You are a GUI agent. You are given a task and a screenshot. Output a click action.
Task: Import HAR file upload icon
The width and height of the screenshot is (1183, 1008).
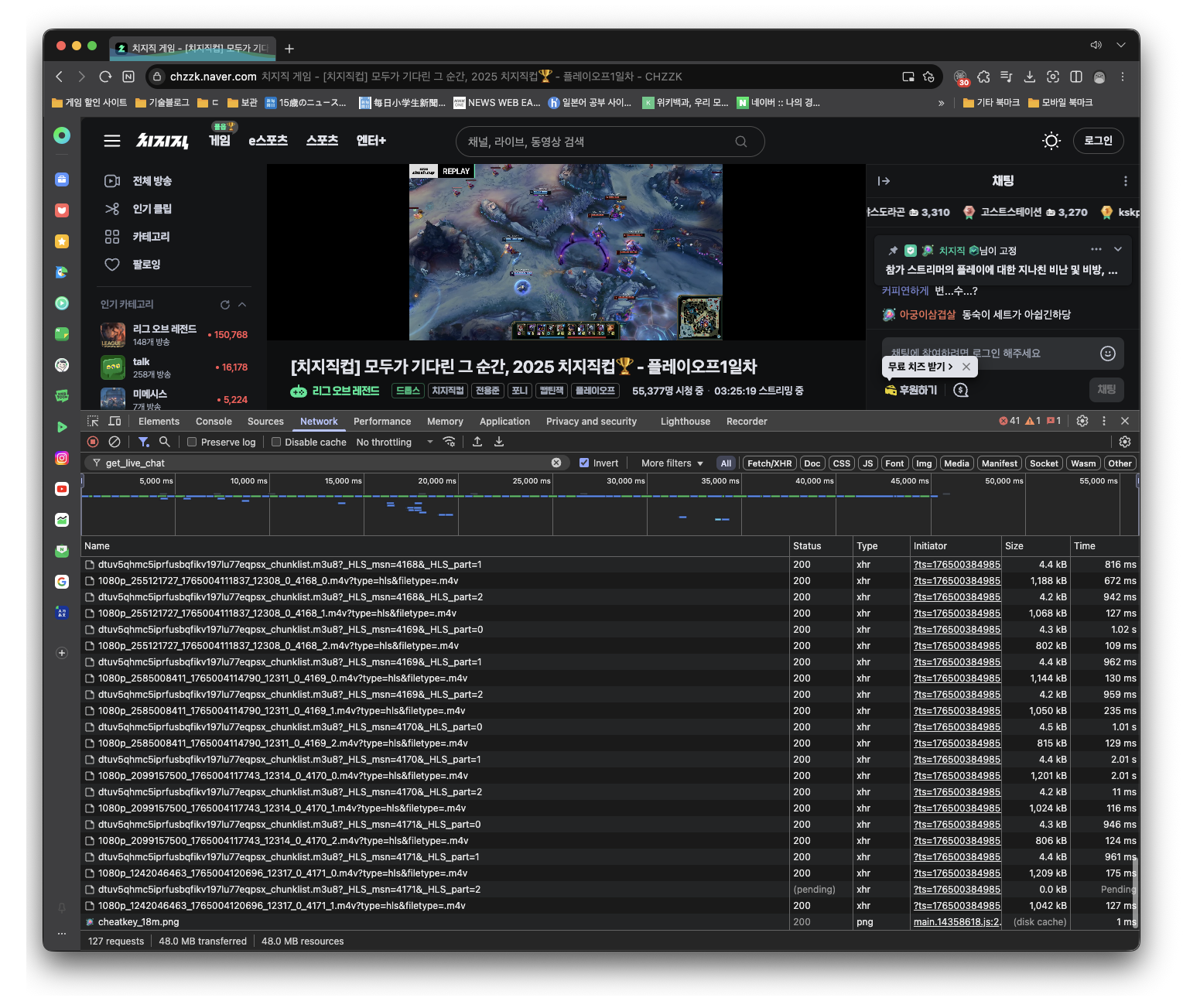(x=477, y=442)
